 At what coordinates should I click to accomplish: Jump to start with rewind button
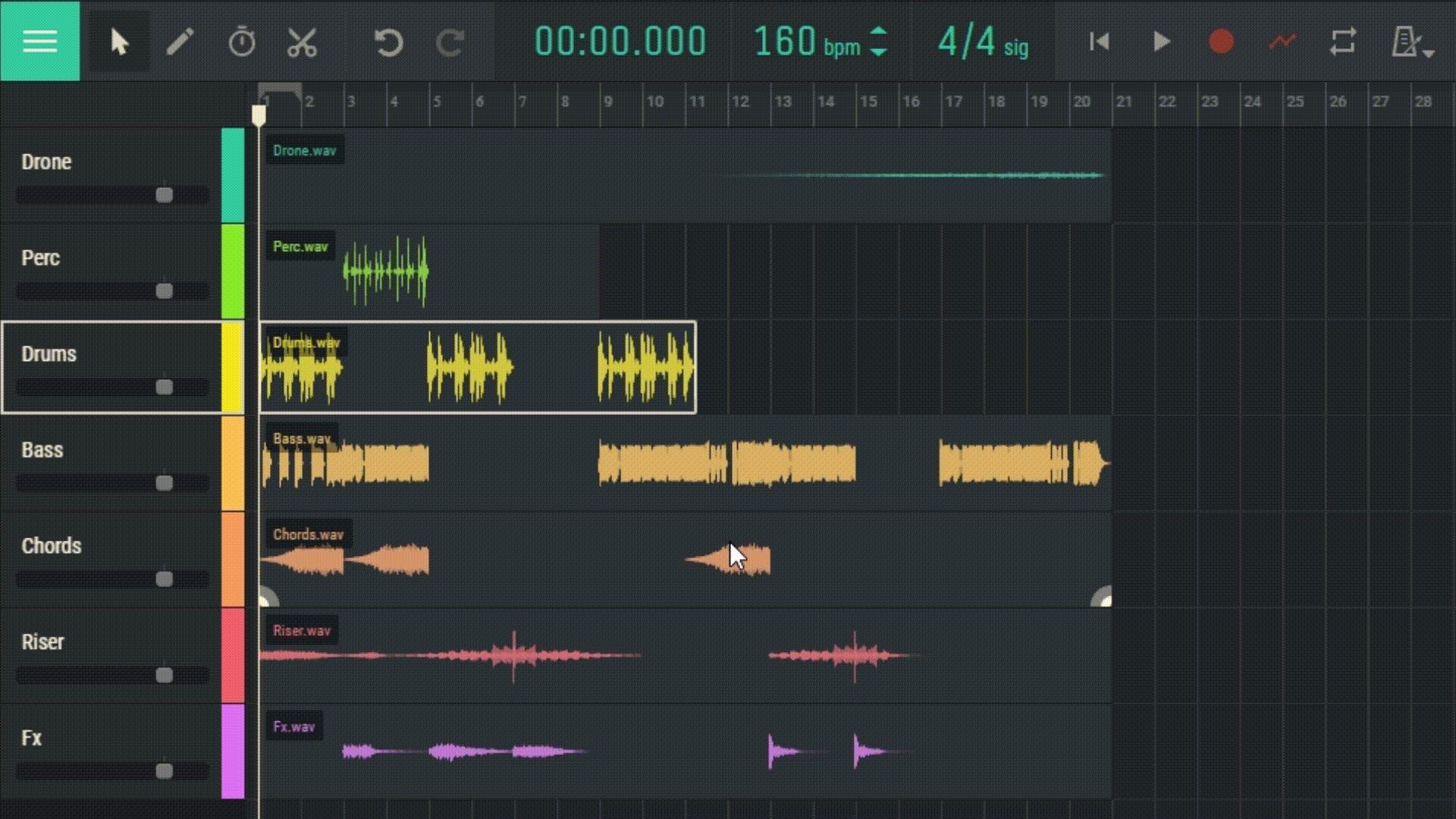1099,42
